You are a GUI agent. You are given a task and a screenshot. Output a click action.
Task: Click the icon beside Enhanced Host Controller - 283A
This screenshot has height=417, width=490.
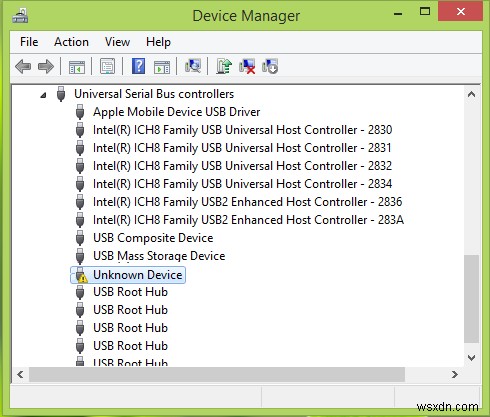pos(80,220)
